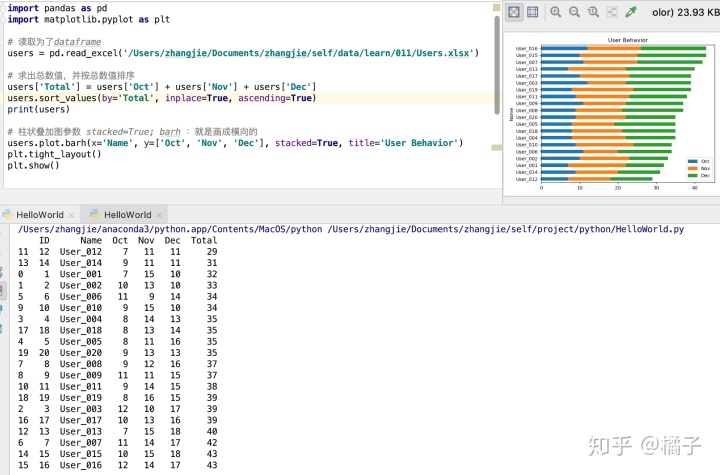Click 'User_001' in console output
This screenshot has height=475, width=720.
coord(80,274)
